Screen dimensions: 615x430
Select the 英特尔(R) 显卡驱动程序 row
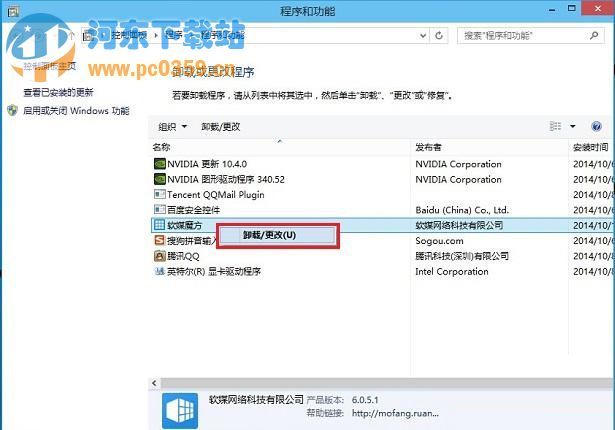tap(382, 271)
